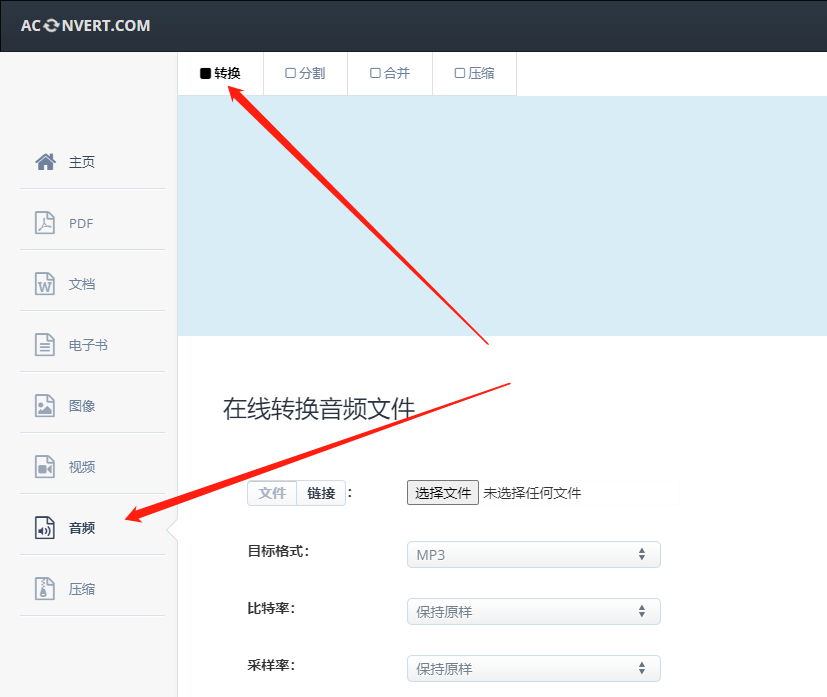Click the 比特率 label
Viewport: 827px width, 697px height.
[x=271, y=608]
